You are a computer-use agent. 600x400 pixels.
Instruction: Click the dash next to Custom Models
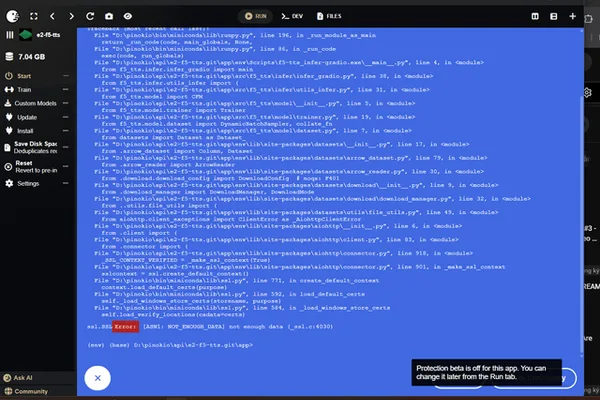[66, 103]
